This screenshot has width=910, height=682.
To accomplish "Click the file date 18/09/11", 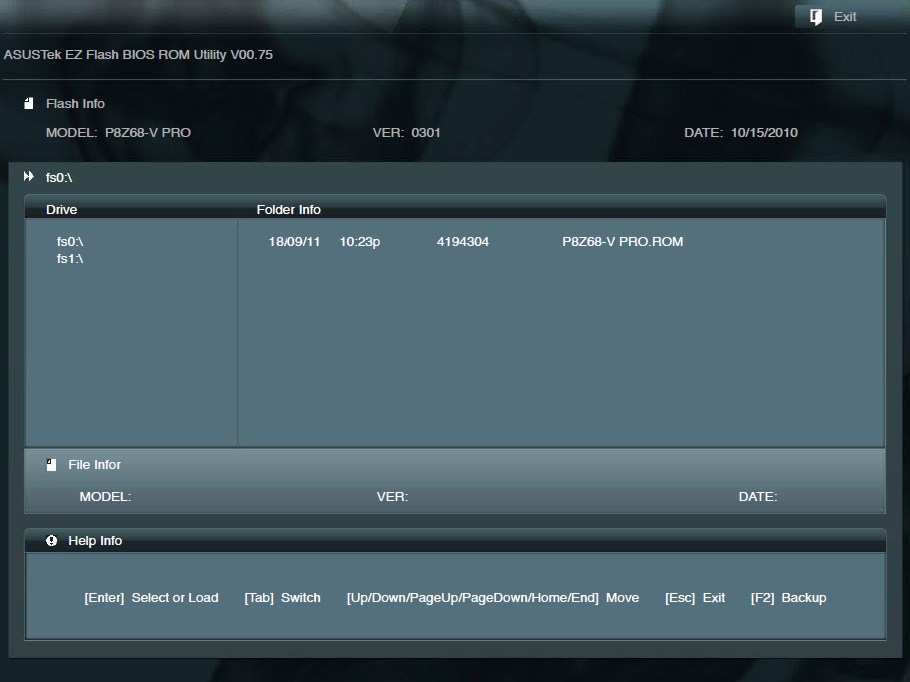I will point(294,242).
